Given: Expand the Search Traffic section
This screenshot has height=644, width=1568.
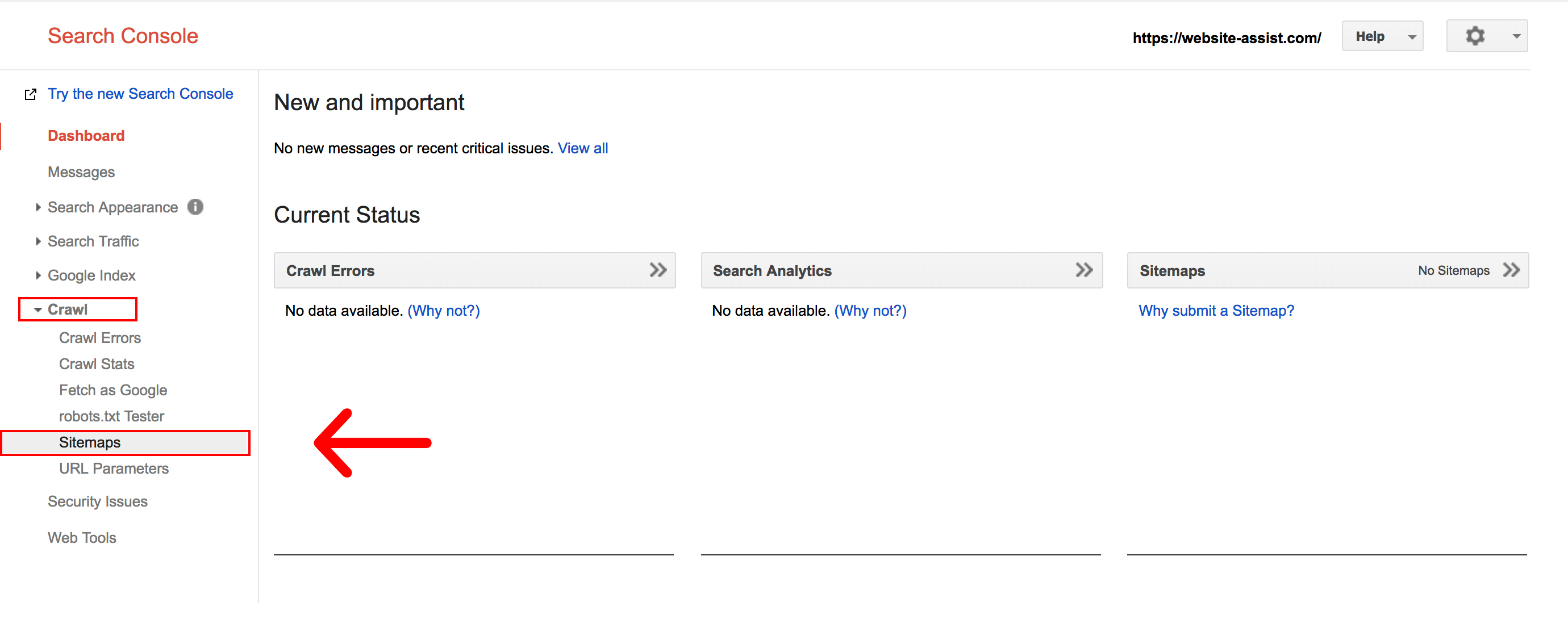Looking at the screenshot, I should (x=93, y=241).
